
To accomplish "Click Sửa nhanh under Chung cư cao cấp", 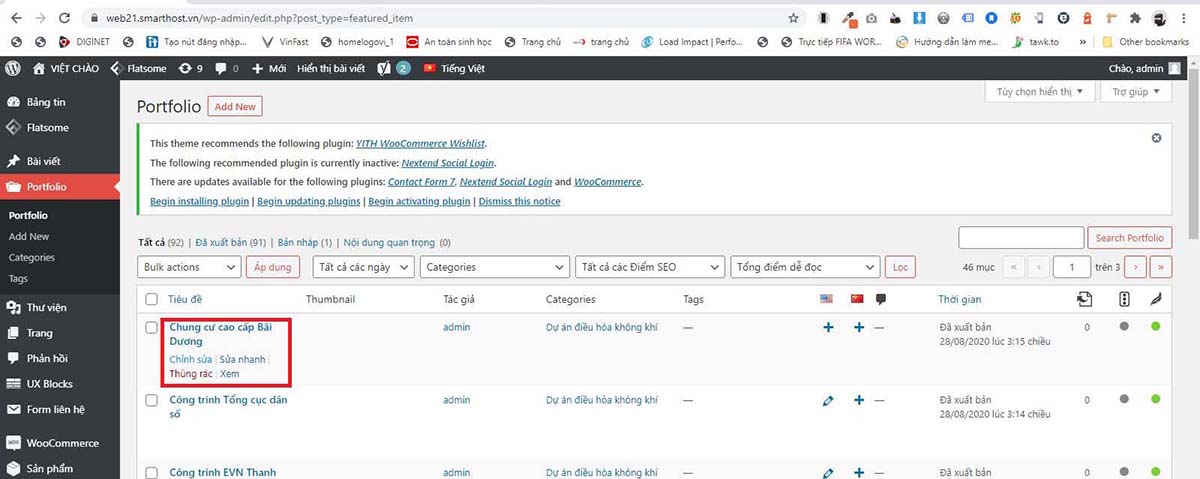I will (242, 359).
